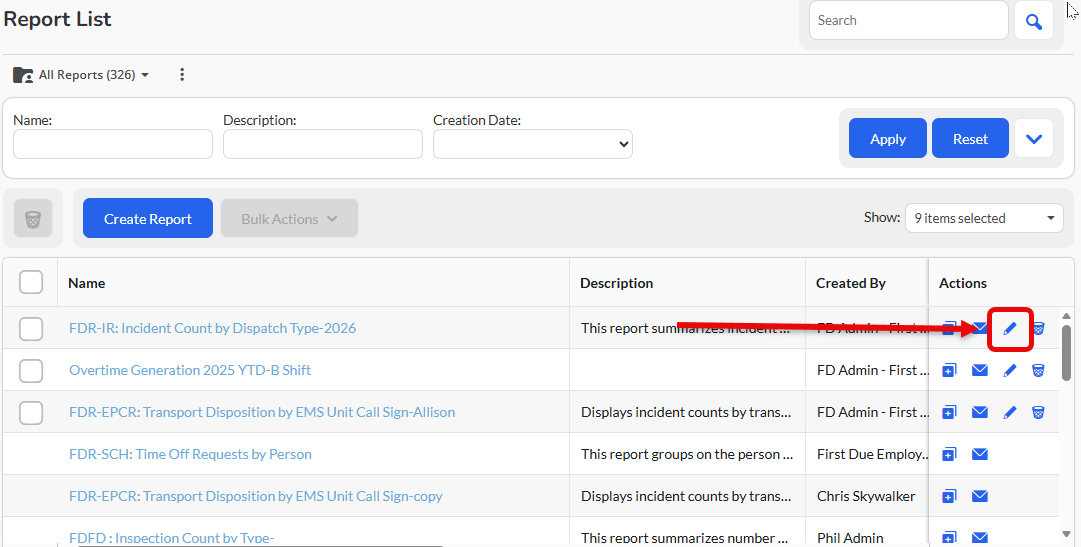Click the Reset filter button
The width and height of the screenshot is (1081, 547).
click(x=971, y=139)
